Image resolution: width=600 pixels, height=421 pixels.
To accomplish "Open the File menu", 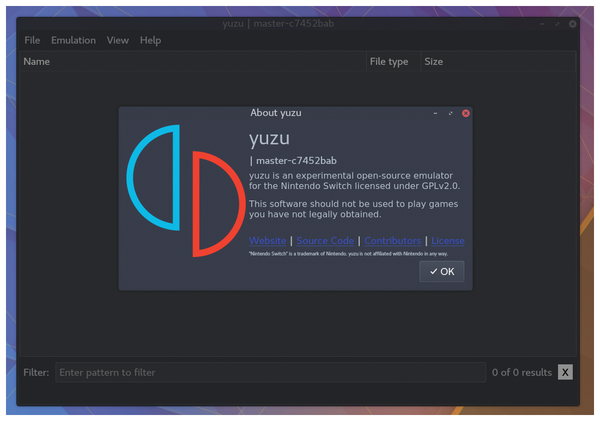I will point(32,40).
